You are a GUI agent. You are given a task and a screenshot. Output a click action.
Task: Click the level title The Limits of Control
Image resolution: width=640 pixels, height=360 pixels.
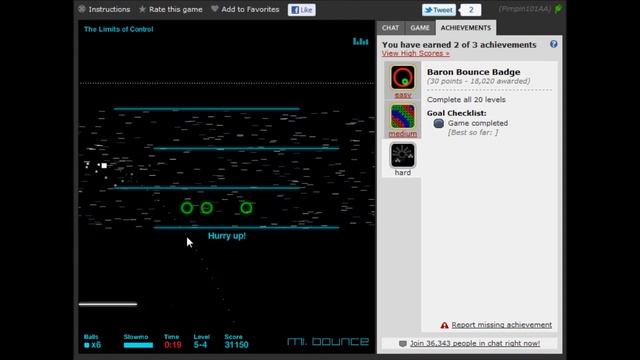tap(118, 29)
